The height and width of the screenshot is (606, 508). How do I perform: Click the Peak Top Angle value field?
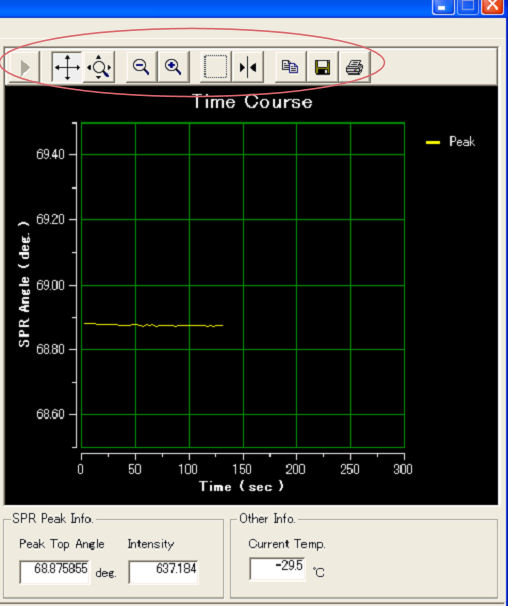tap(55, 572)
